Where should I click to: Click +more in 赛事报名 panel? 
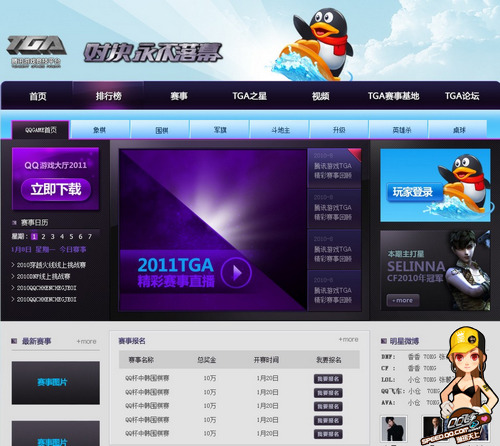[x=348, y=339]
